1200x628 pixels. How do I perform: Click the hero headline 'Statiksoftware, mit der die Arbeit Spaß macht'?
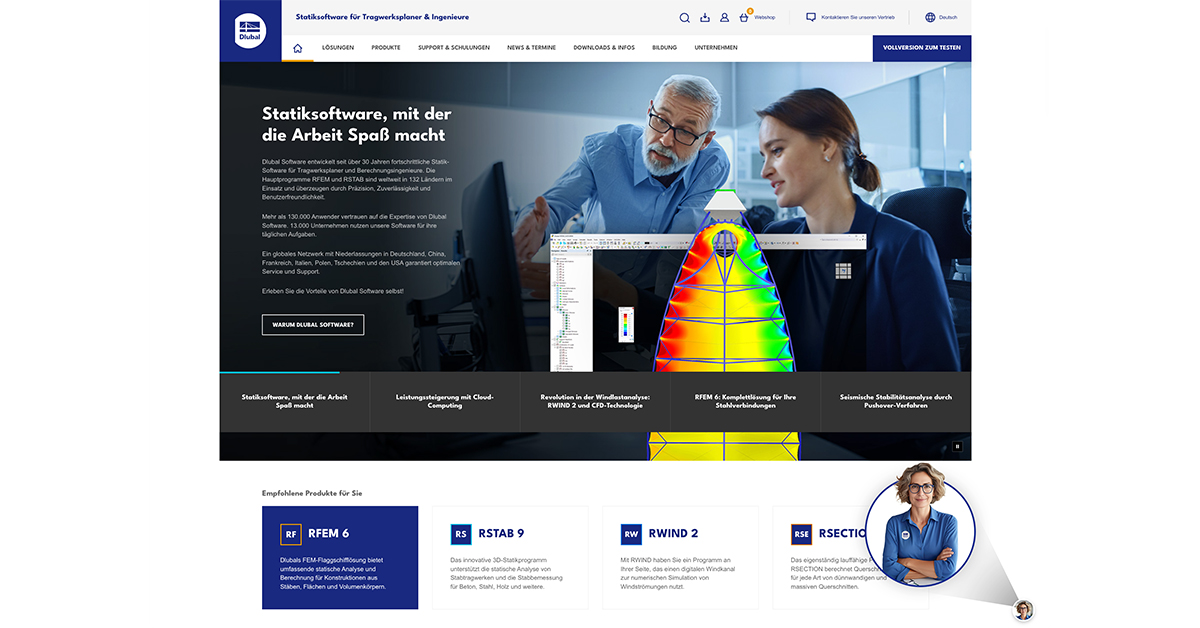[356, 125]
